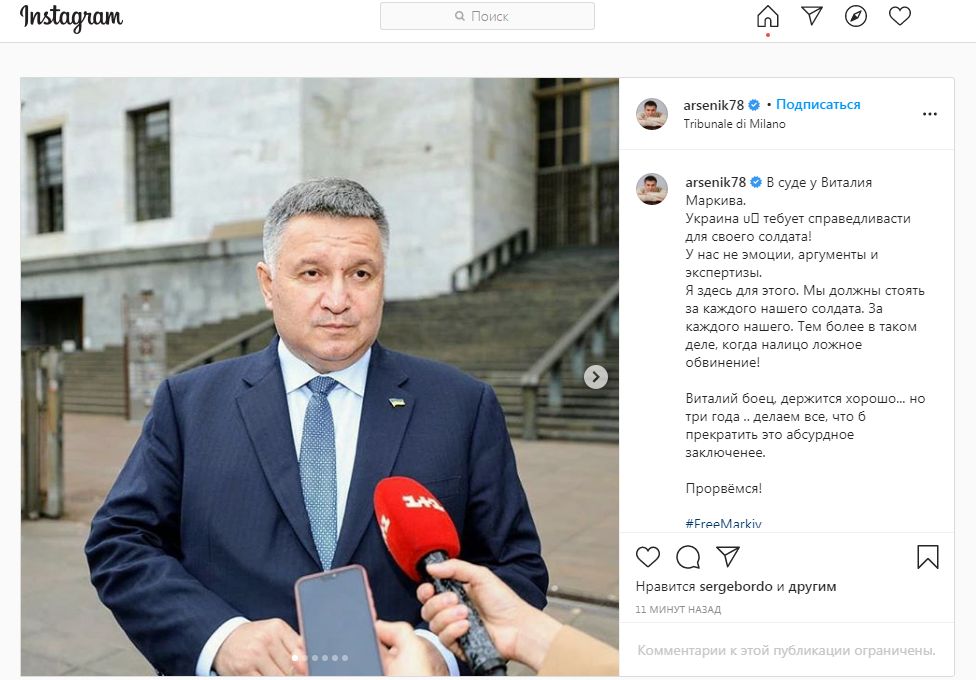Focus the Поиск search field

487,16
